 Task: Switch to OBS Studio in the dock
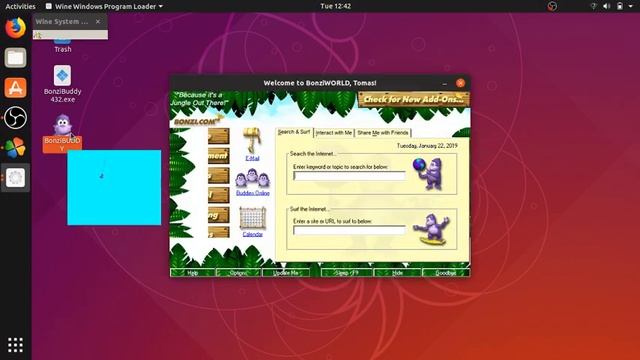pos(16,118)
